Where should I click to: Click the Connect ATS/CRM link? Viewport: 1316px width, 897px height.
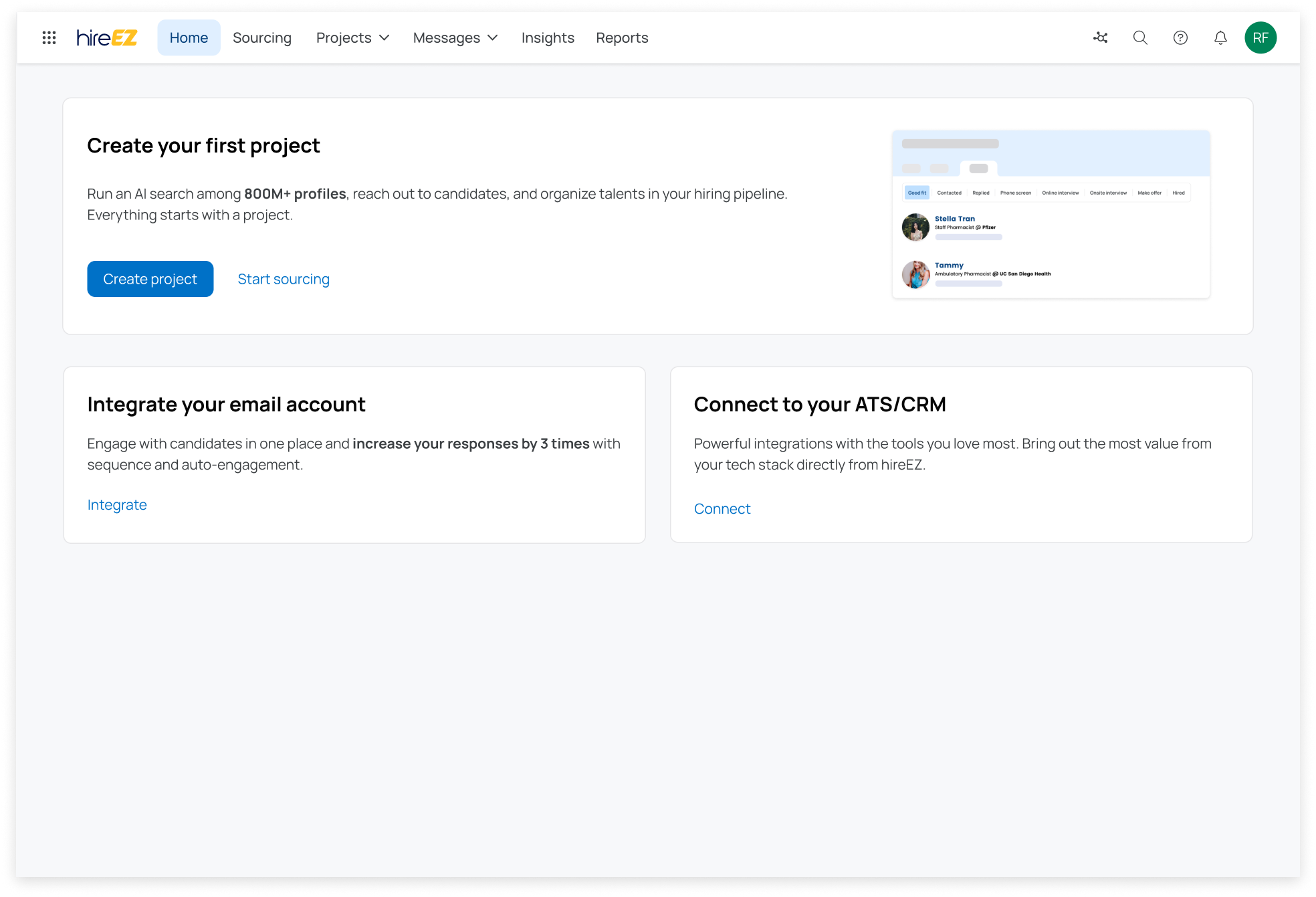point(722,509)
